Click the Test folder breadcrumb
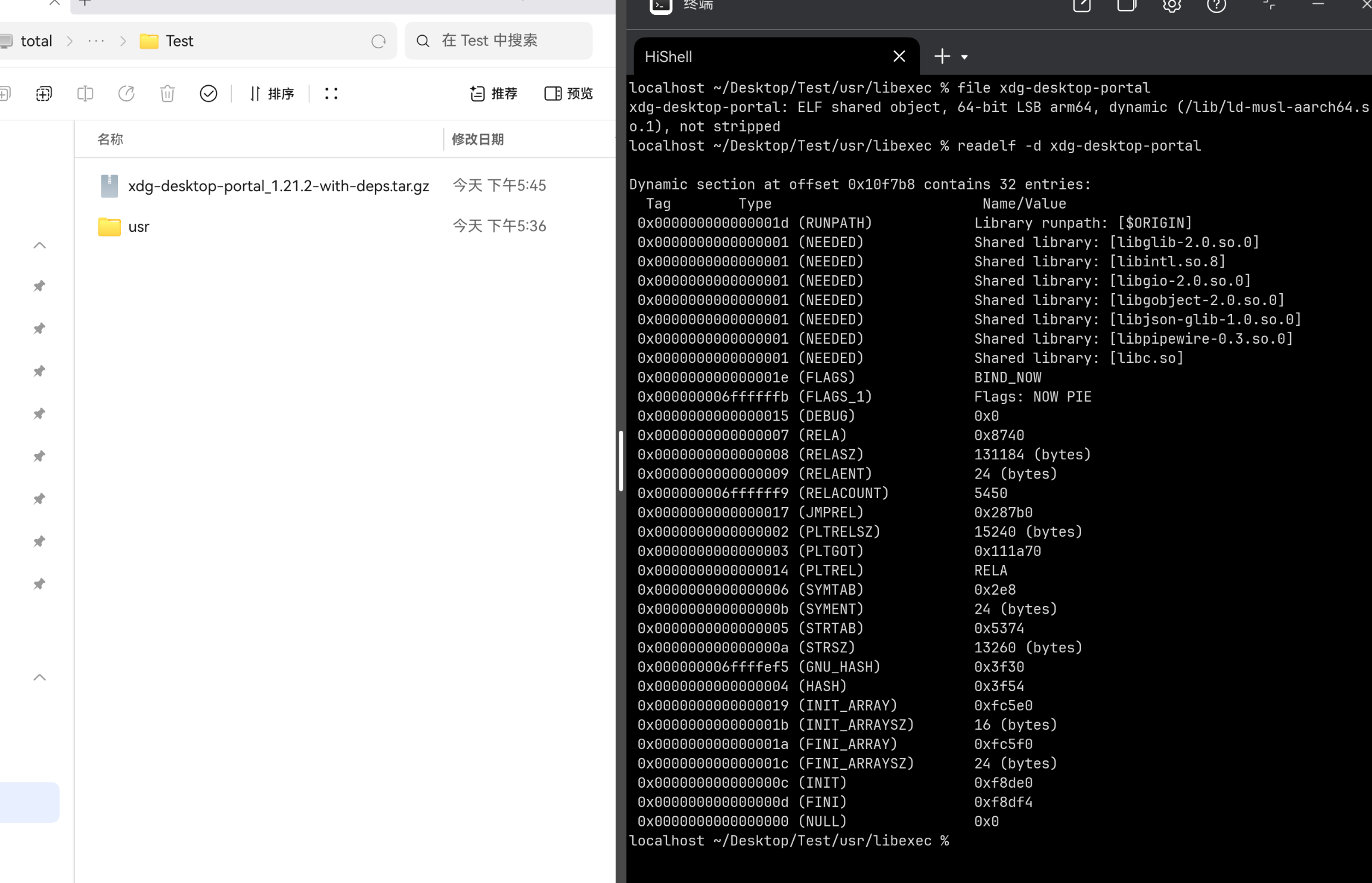 coord(167,41)
